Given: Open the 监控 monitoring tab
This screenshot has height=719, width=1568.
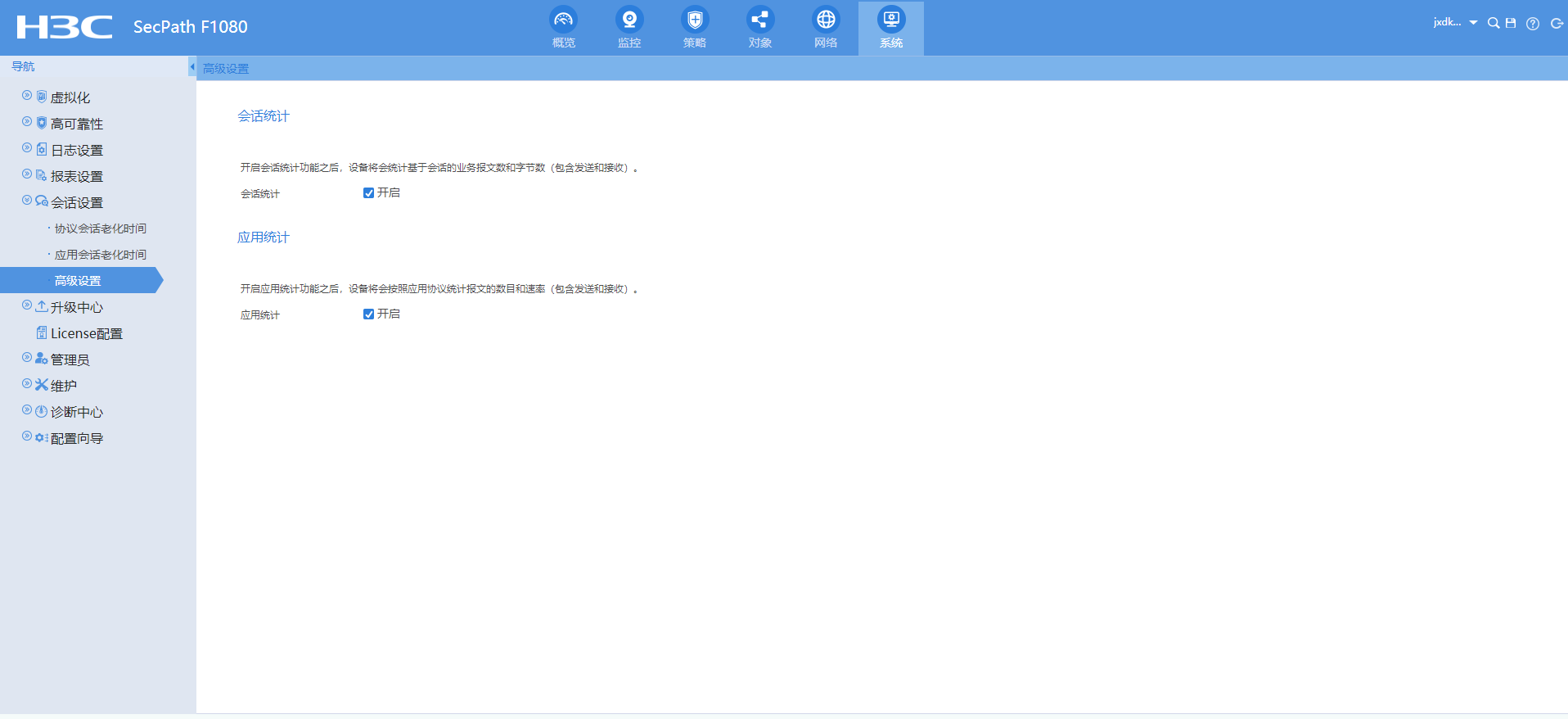Looking at the screenshot, I should pos(629,28).
